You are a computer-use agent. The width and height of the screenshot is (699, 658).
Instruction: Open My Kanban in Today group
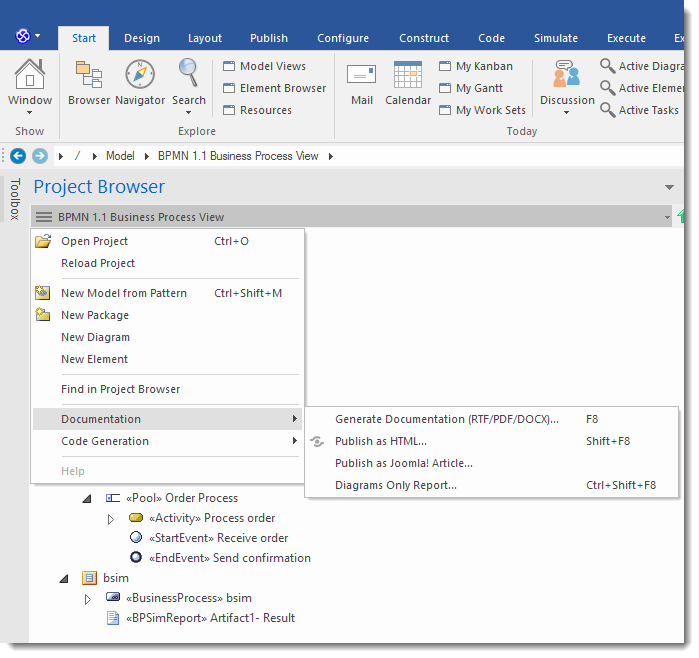point(484,66)
